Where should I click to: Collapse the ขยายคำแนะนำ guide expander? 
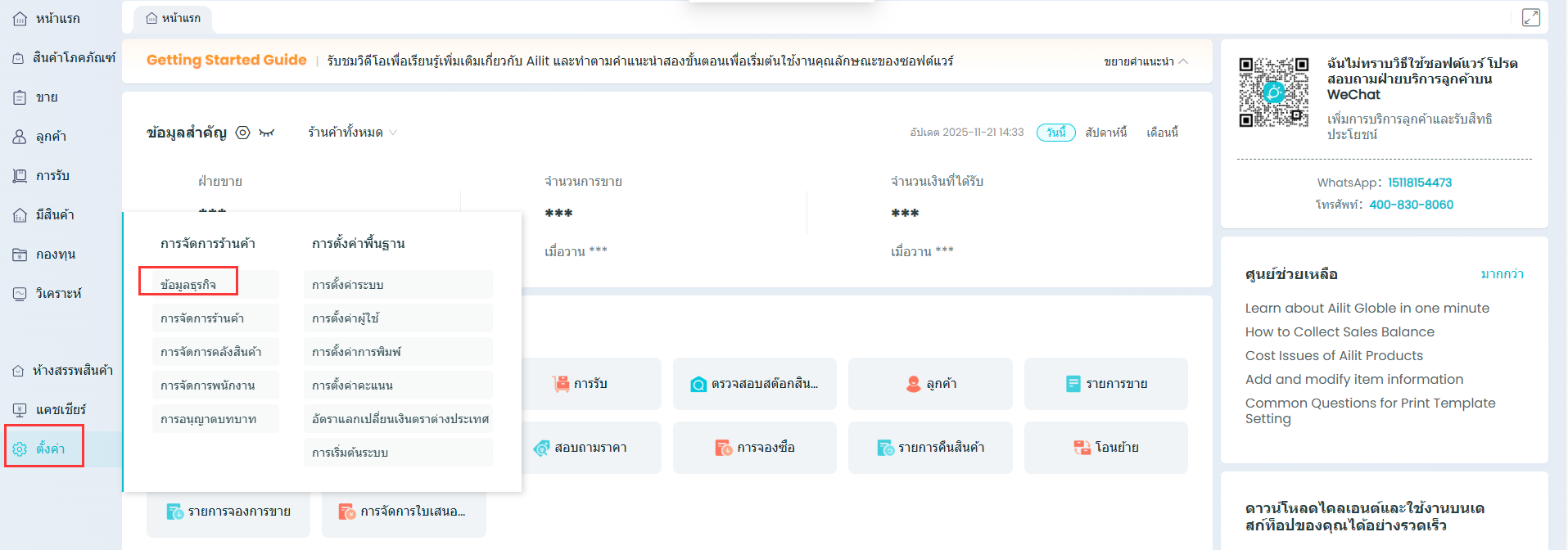click(x=1145, y=61)
